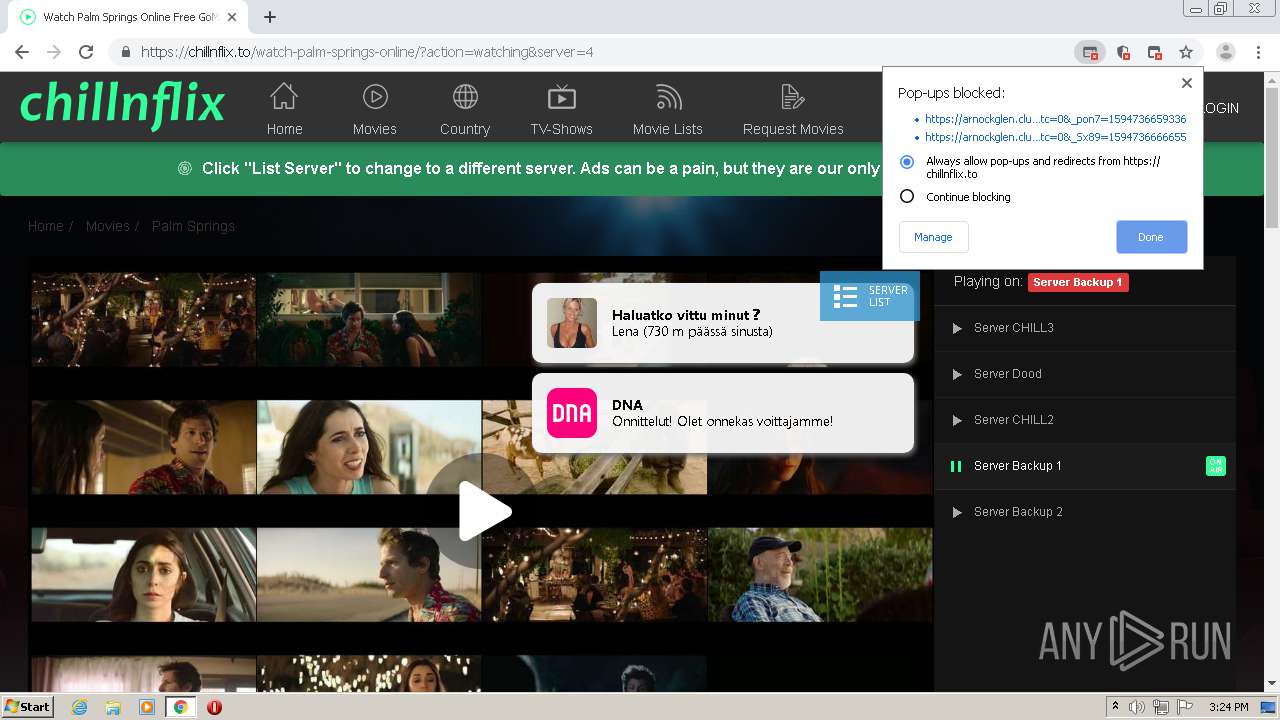Click the Palm Springs breadcrumb
The image size is (1280, 720).
point(193,226)
